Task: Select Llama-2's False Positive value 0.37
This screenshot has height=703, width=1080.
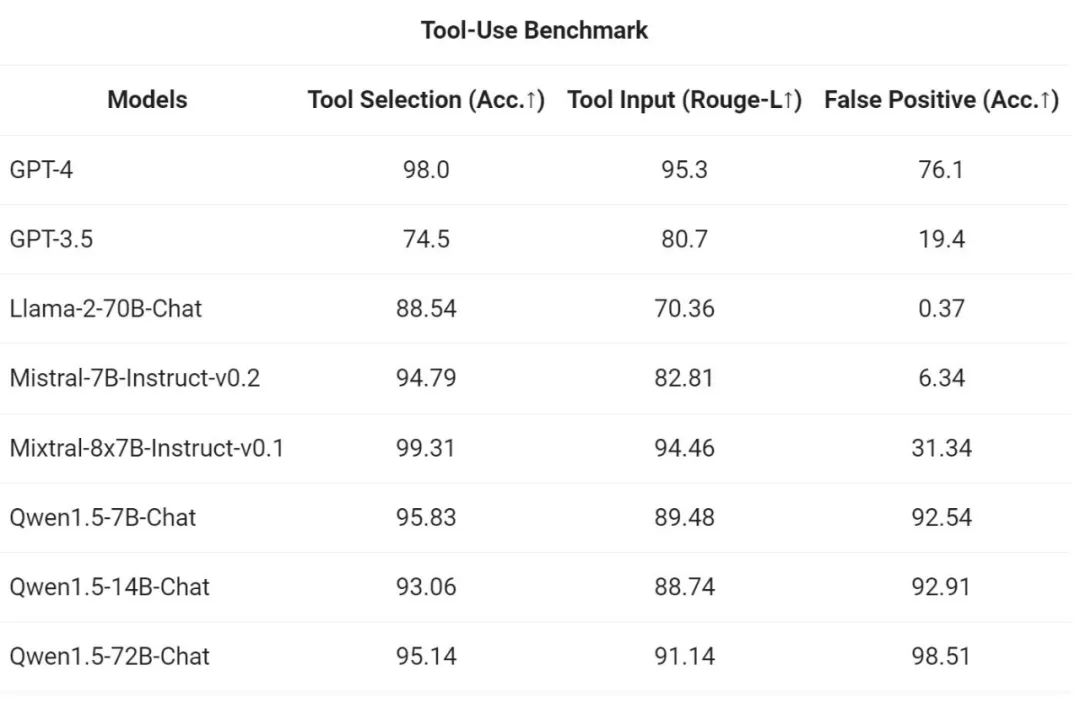Action: (x=941, y=309)
